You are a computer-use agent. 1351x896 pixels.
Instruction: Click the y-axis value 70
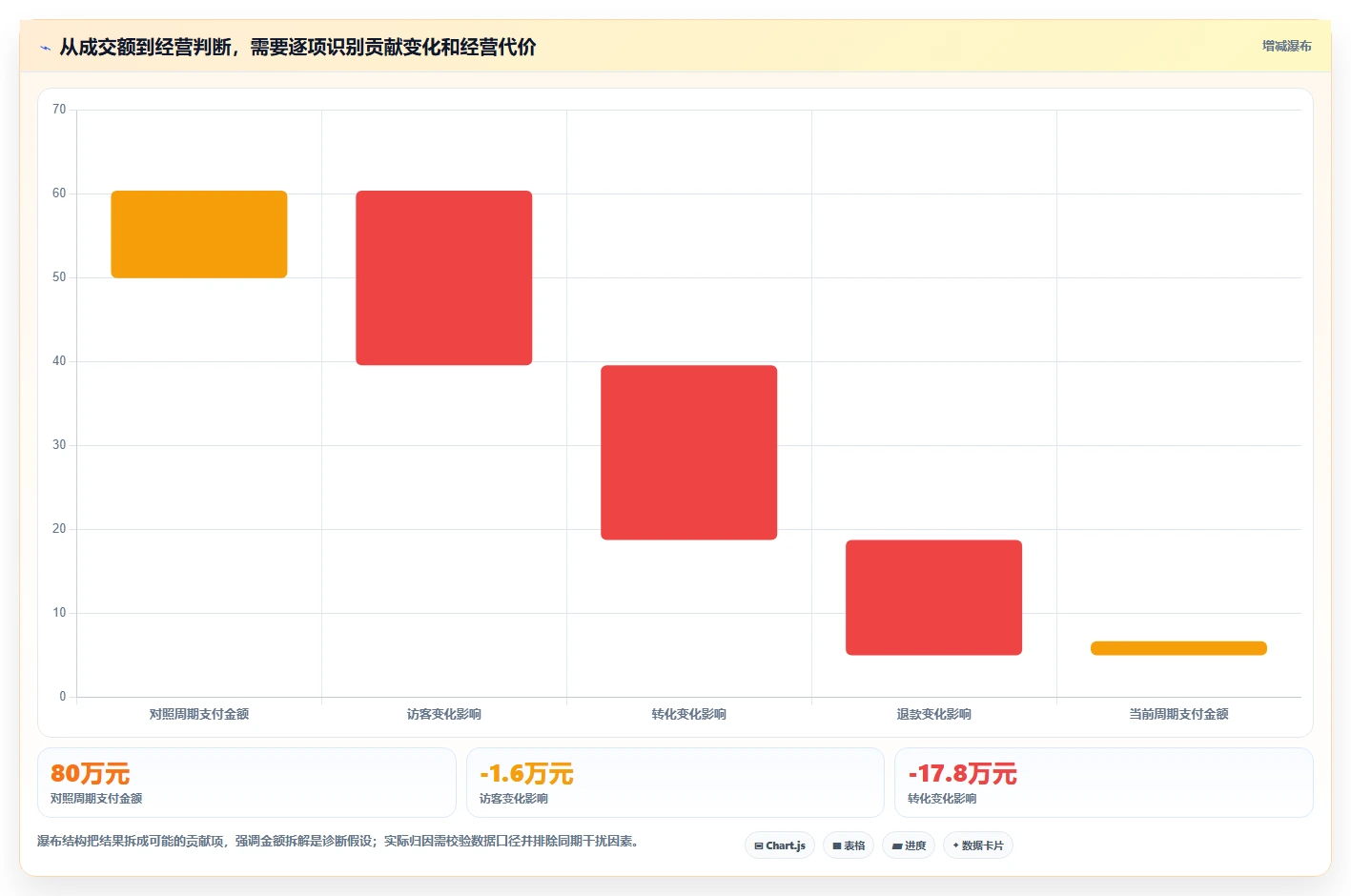59,110
